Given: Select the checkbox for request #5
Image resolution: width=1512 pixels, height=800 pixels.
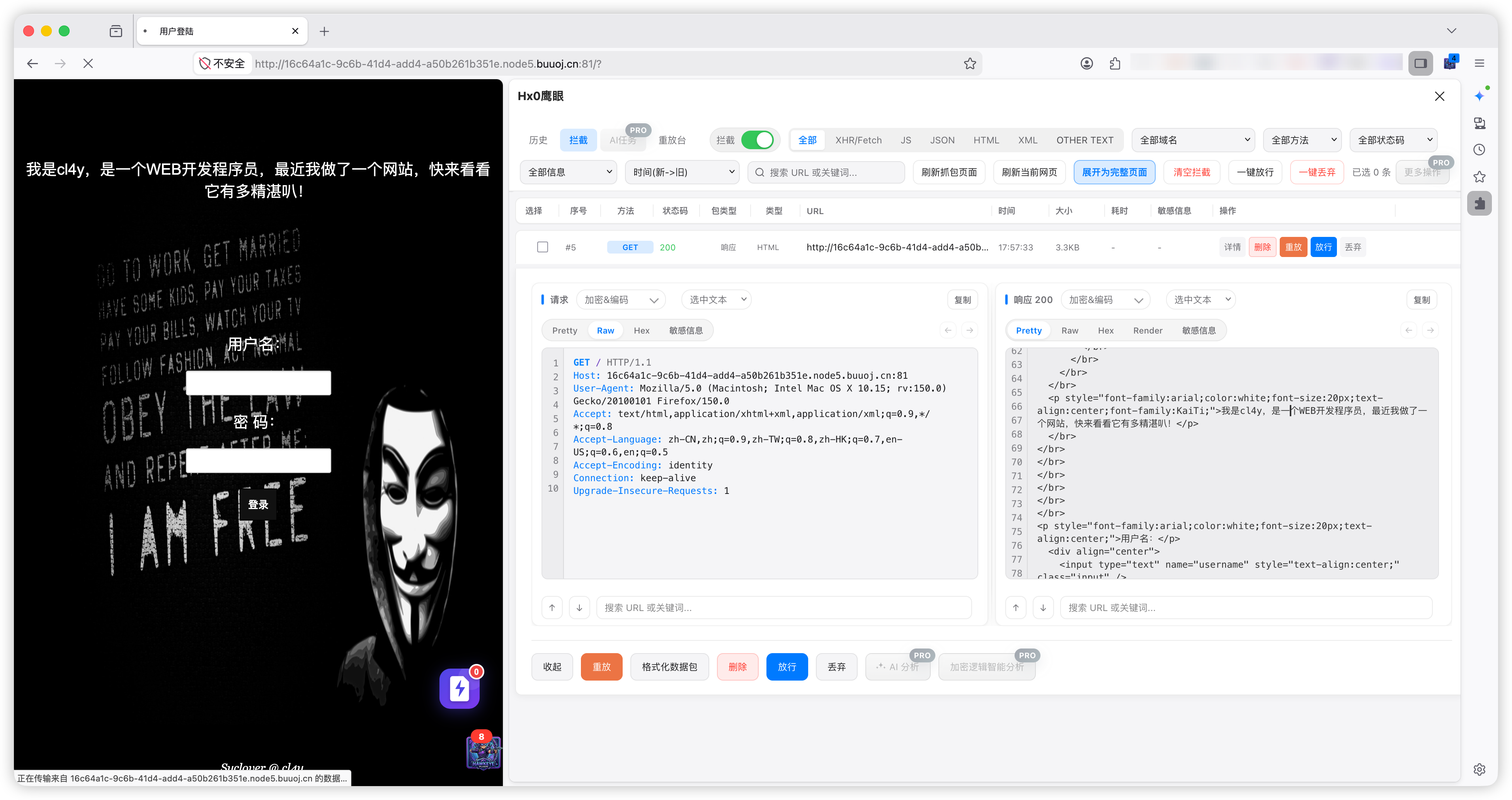Looking at the screenshot, I should coord(542,247).
